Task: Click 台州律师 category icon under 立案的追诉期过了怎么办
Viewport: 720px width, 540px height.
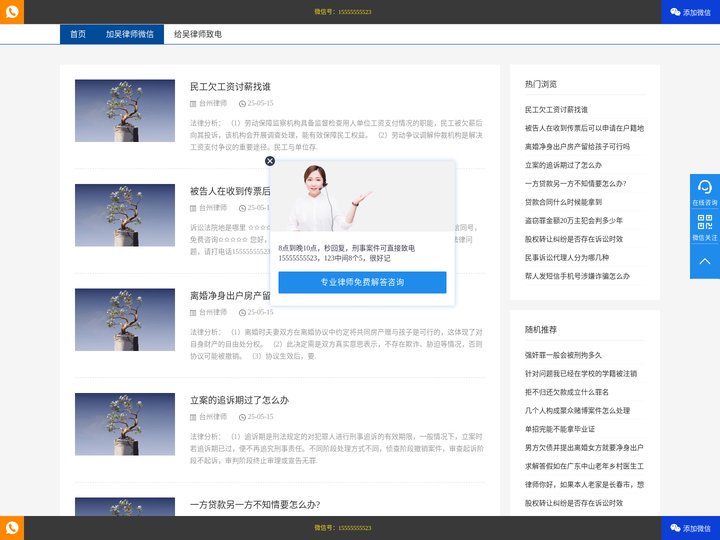Action: point(193,417)
